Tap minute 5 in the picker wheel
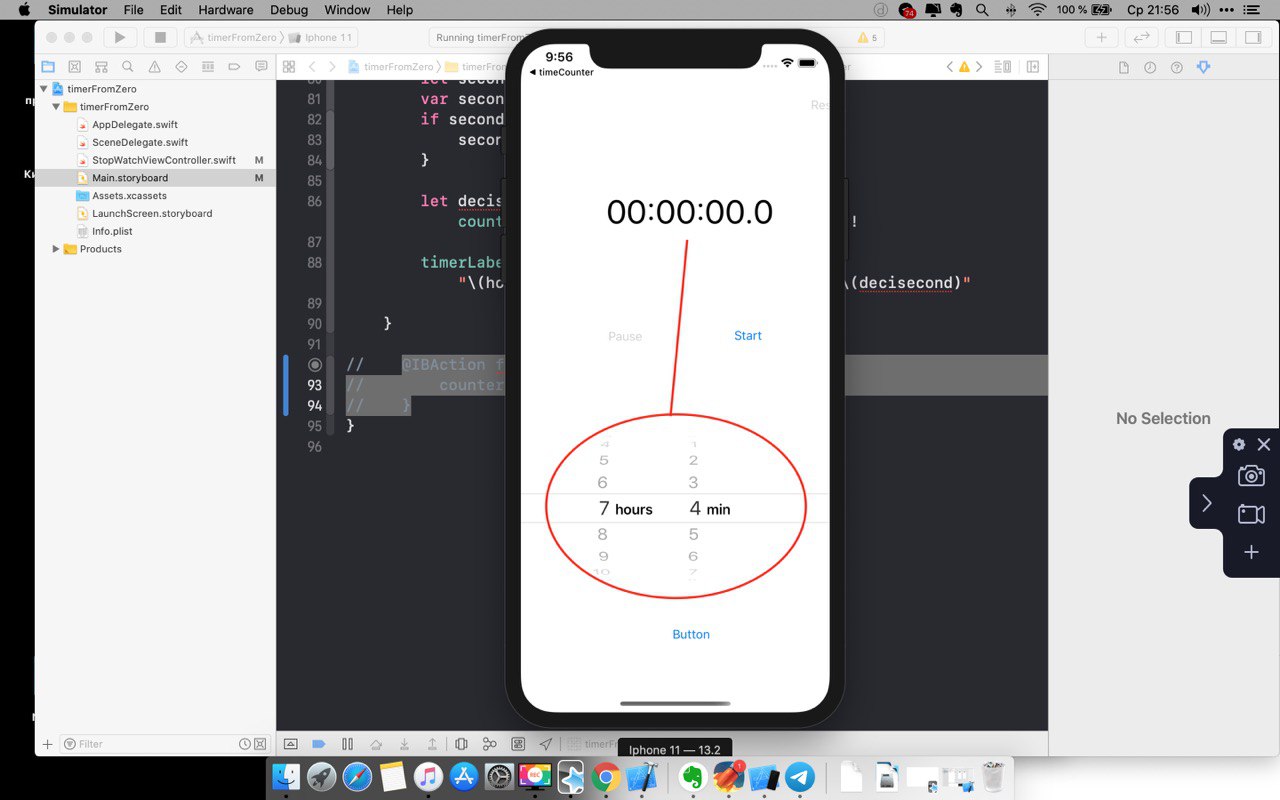Screen dimensions: 1280x800 pyautogui.click(x=693, y=534)
